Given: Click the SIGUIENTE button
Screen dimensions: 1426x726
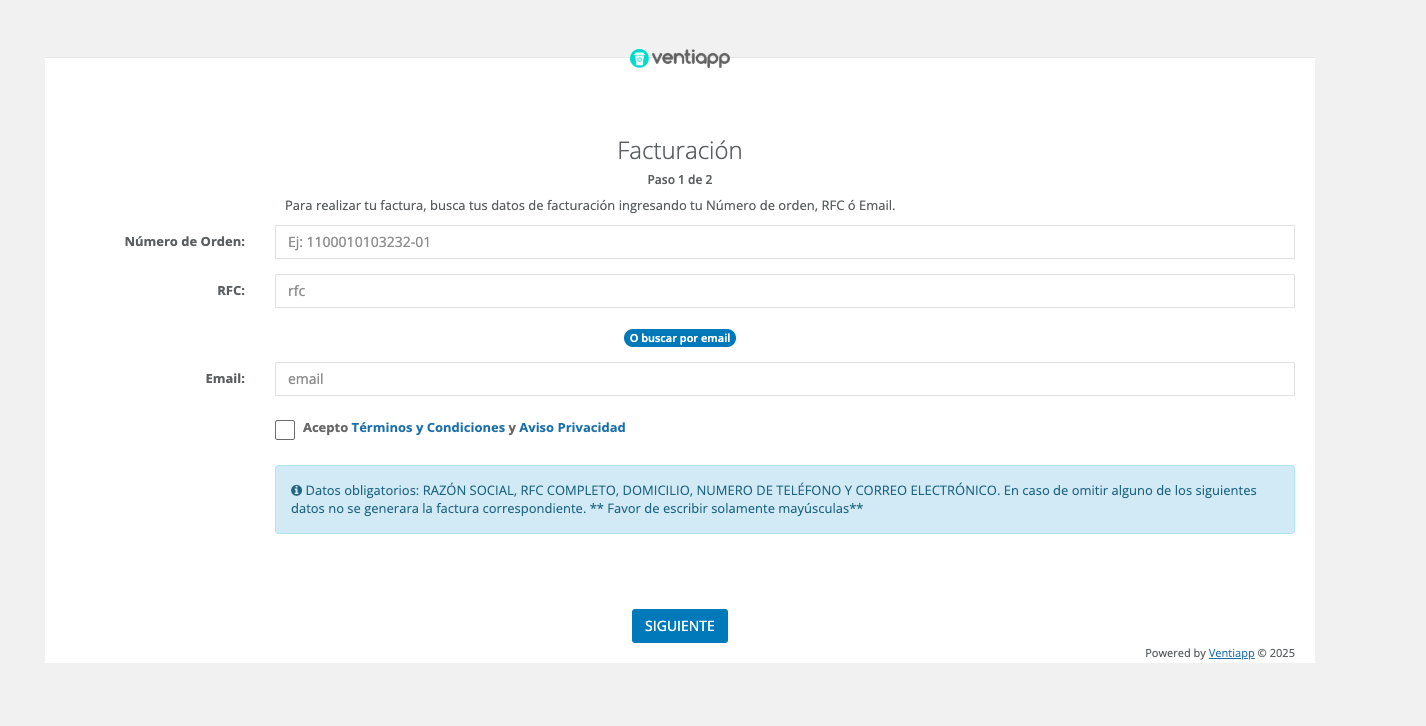Looking at the screenshot, I should pos(680,626).
